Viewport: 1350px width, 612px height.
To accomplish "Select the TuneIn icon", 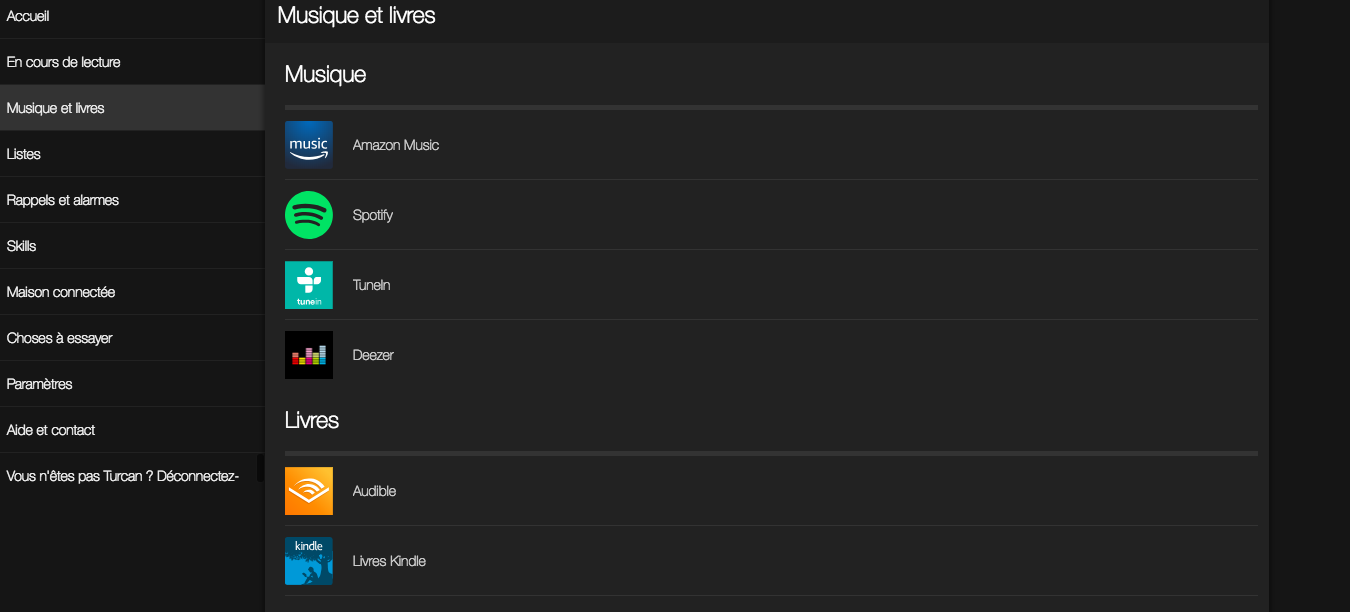I will click(309, 285).
